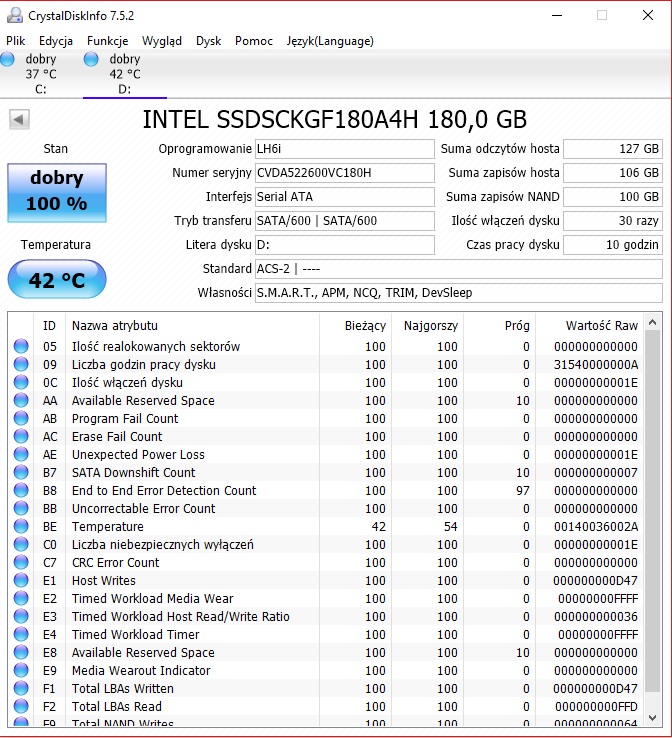This screenshot has width=672, height=738.
Task: Click Suma zapisów NAND value 100 GB
Action: (613, 197)
